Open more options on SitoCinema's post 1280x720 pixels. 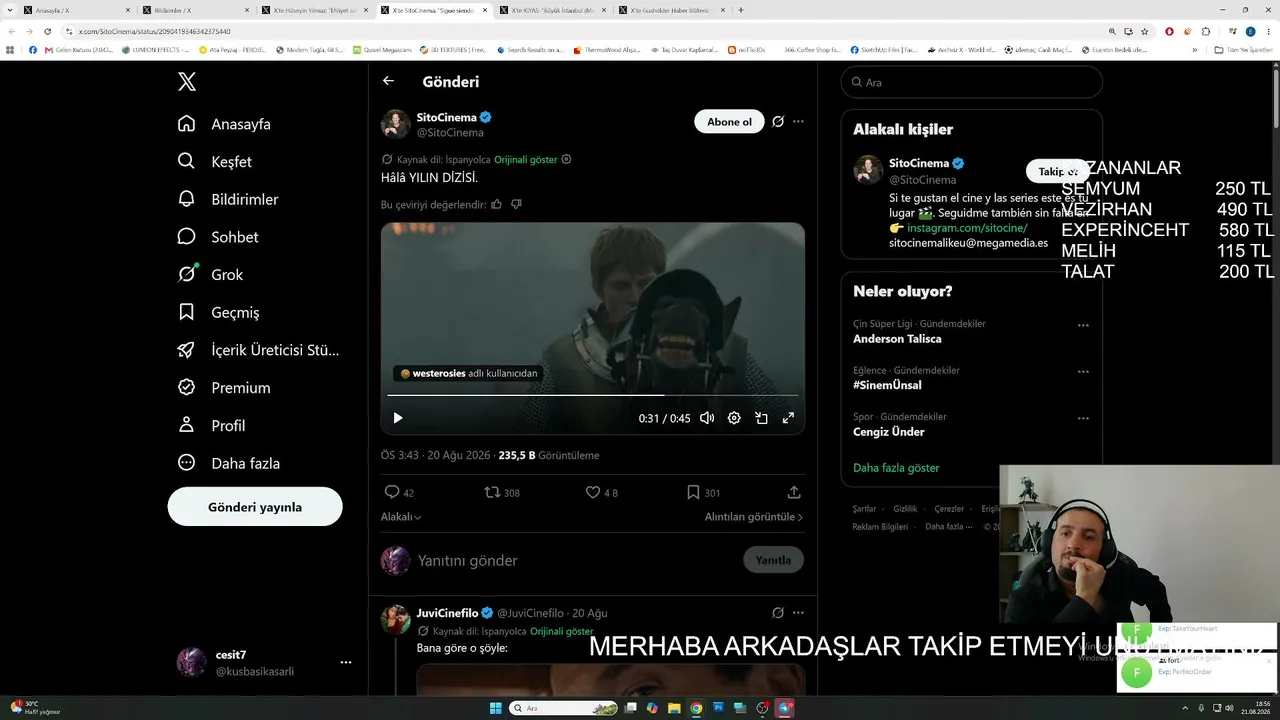[798, 122]
